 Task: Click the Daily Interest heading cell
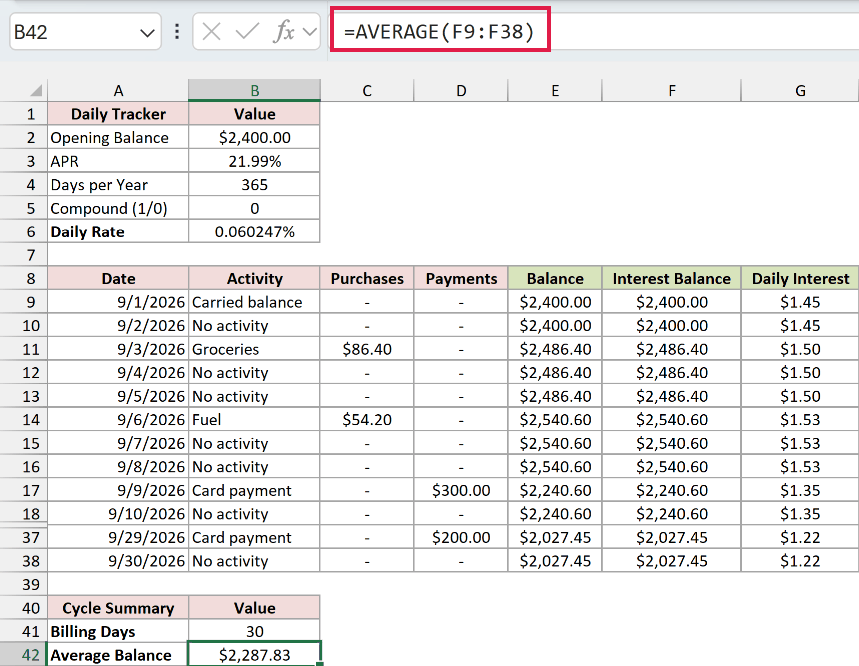(x=800, y=278)
